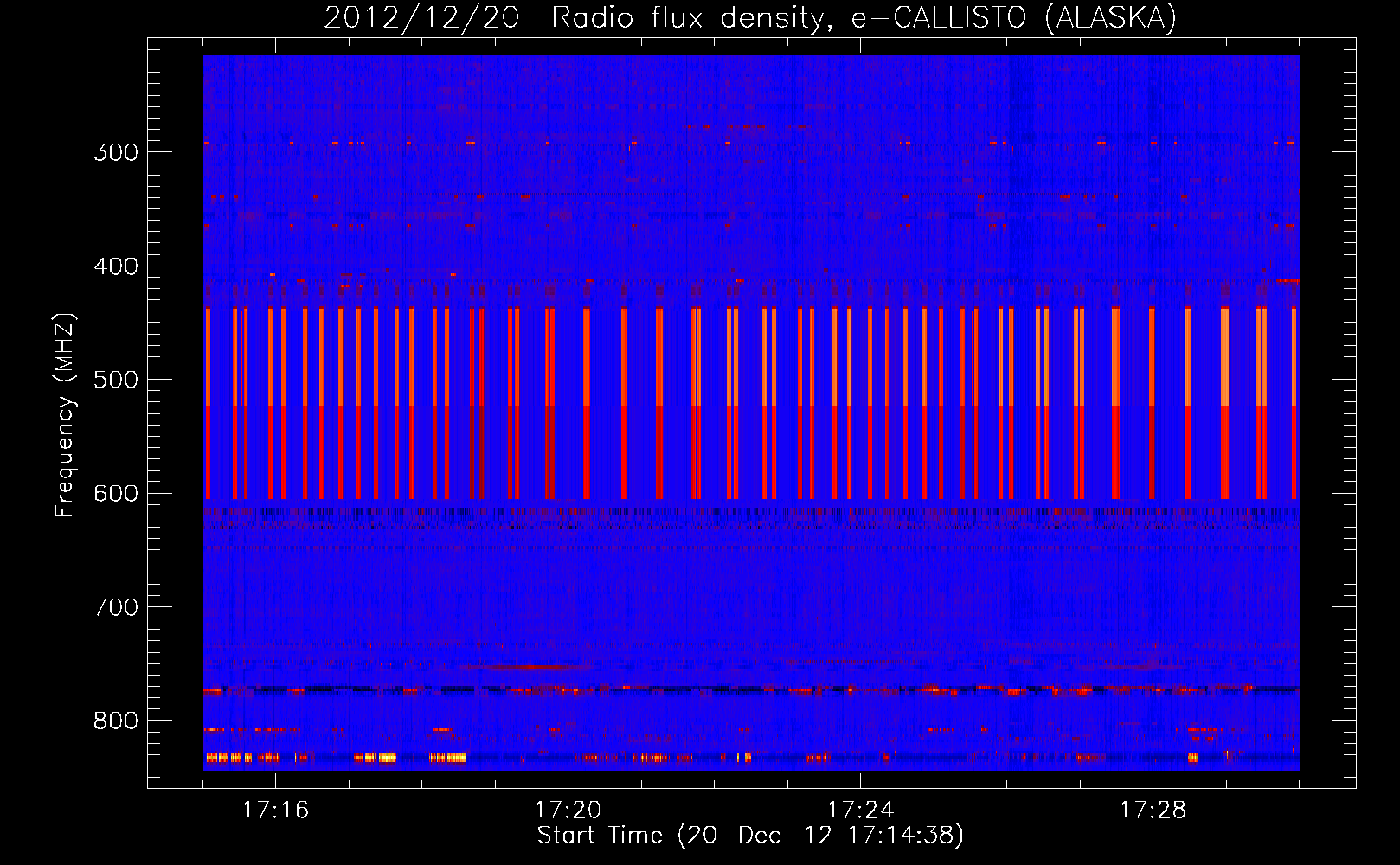The width and height of the screenshot is (1400, 865).
Task: Click the 800 frequency tick label
Action: (x=116, y=721)
